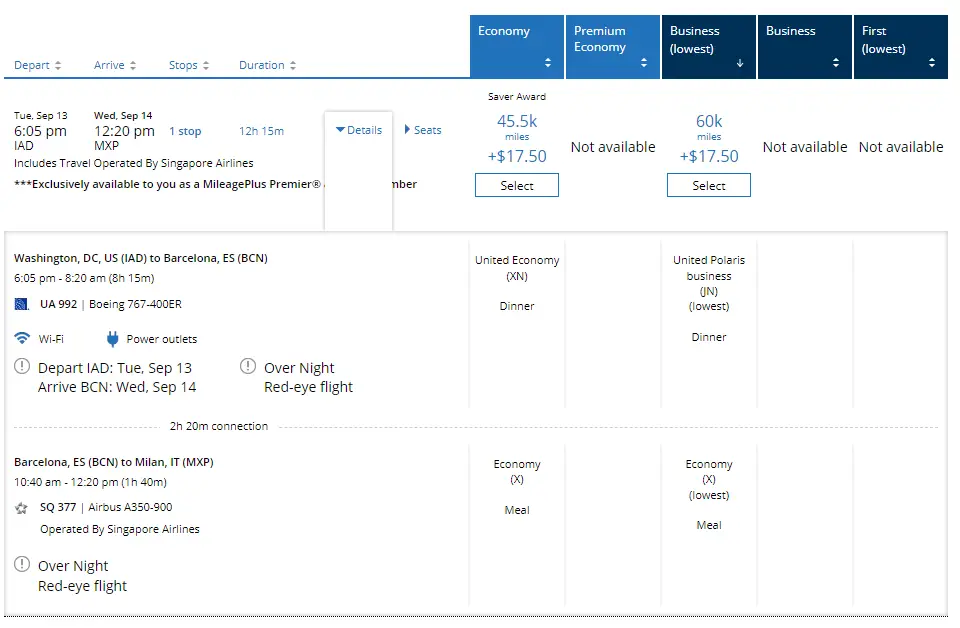The width and height of the screenshot is (960, 628).
Task: Sort flights by Depart time
Action: pyautogui.click(x=37, y=65)
